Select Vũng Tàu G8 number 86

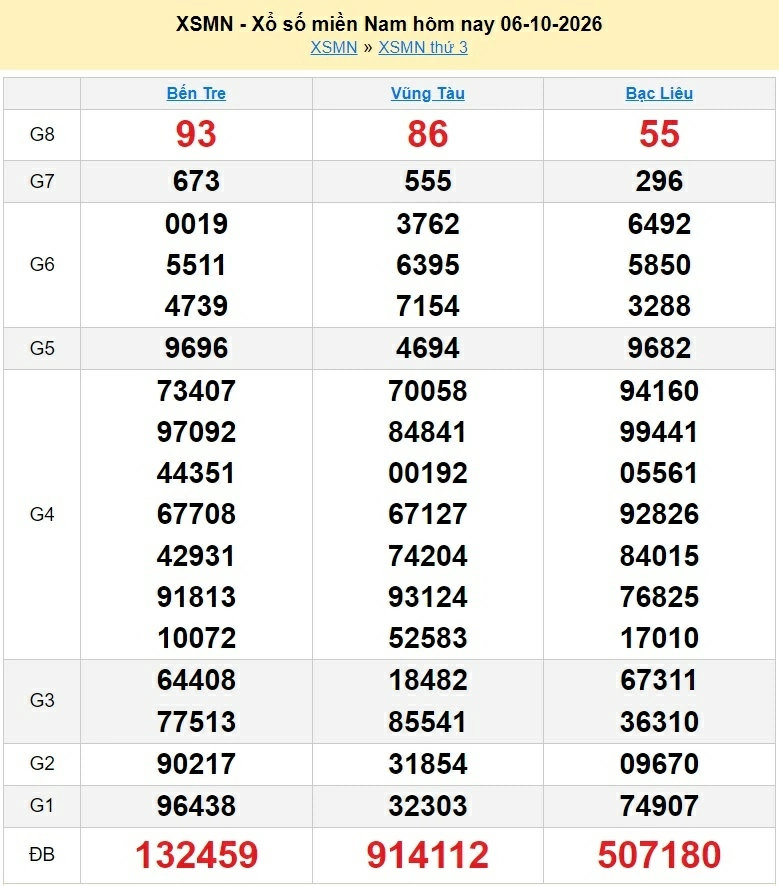click(x=428, y=134)
